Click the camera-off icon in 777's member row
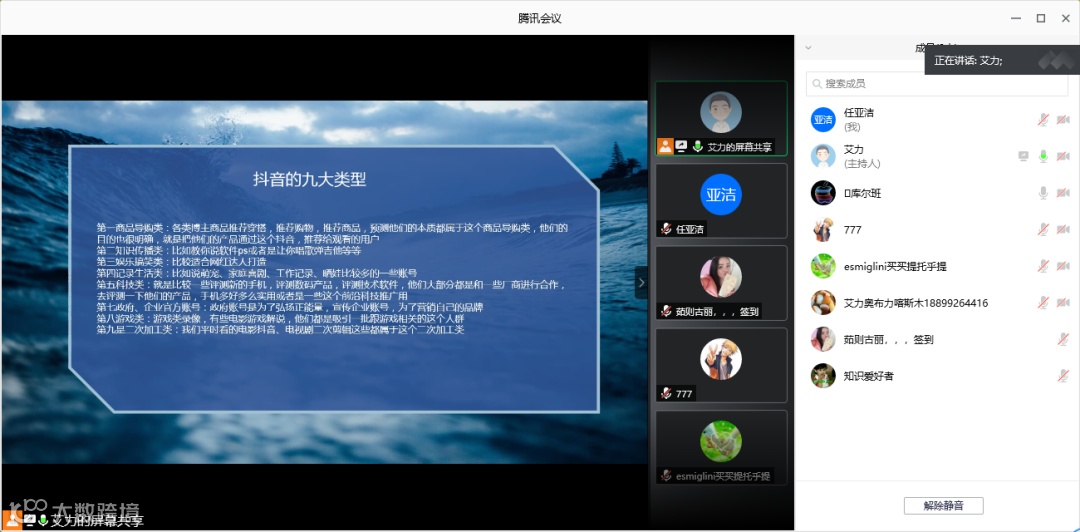Image resolution: width=1080 pixels, height=532 pixels. (x=1063, y=229)
